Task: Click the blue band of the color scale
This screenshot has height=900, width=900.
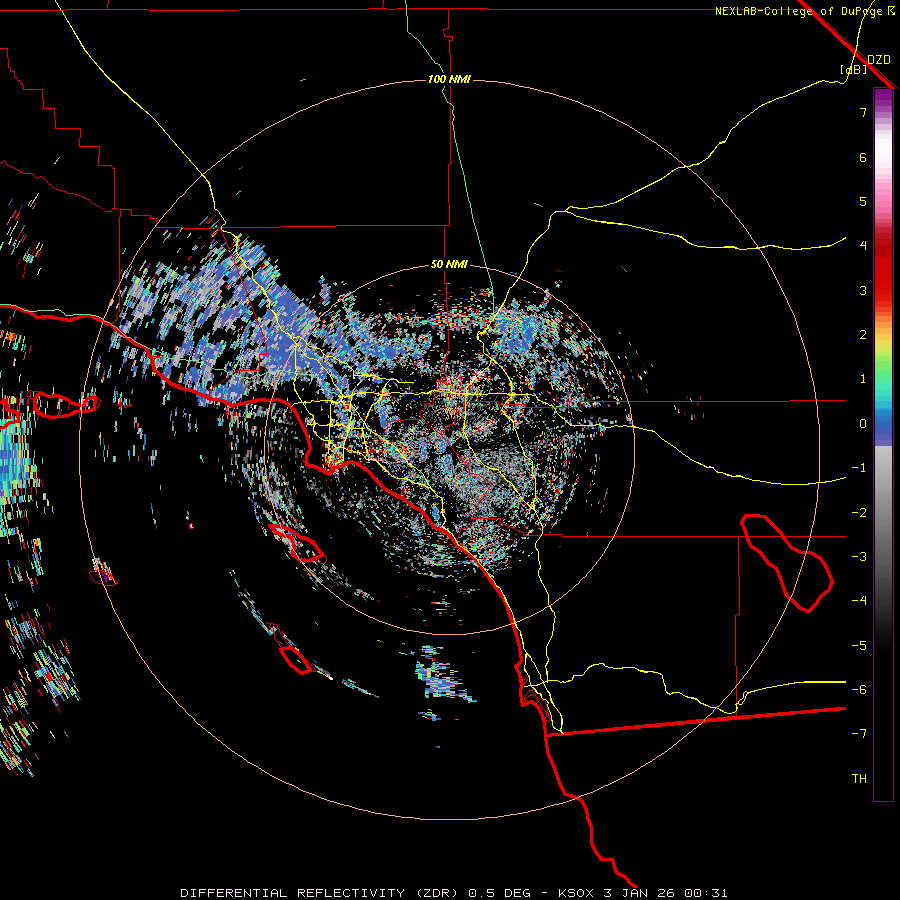Action: 883,428
